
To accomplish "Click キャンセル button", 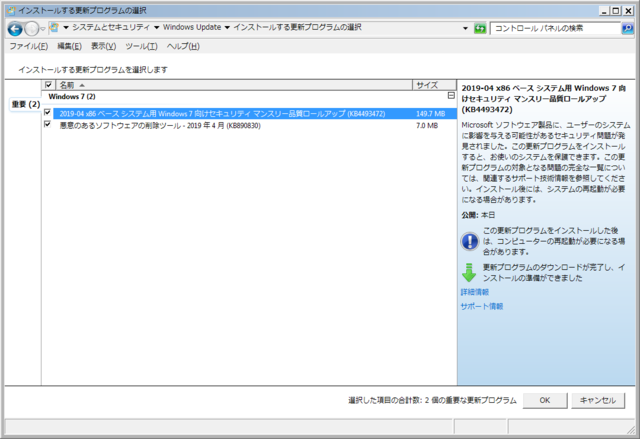I will (598, 400).
